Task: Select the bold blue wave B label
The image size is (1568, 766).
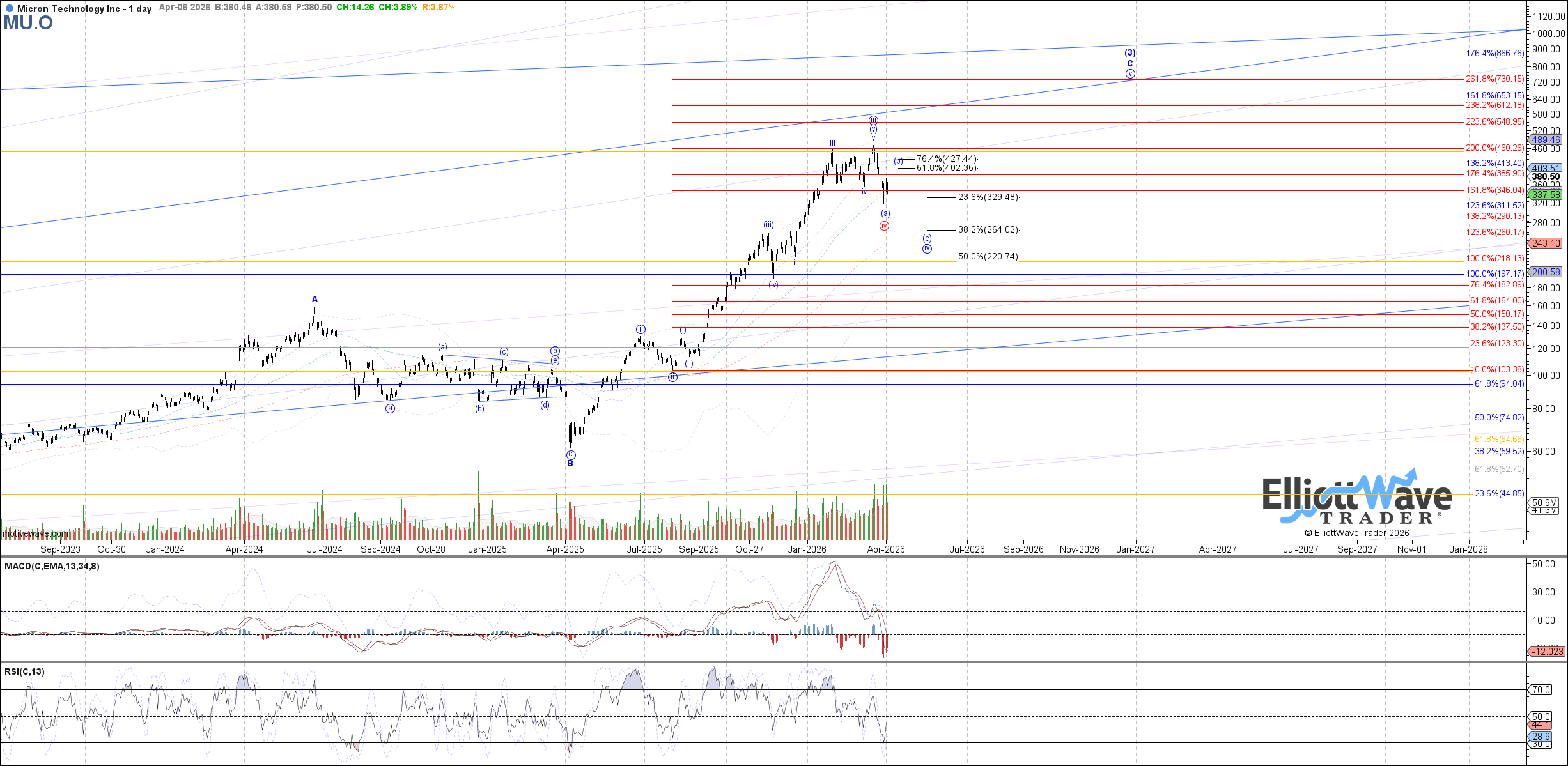Action: point(570,464)
